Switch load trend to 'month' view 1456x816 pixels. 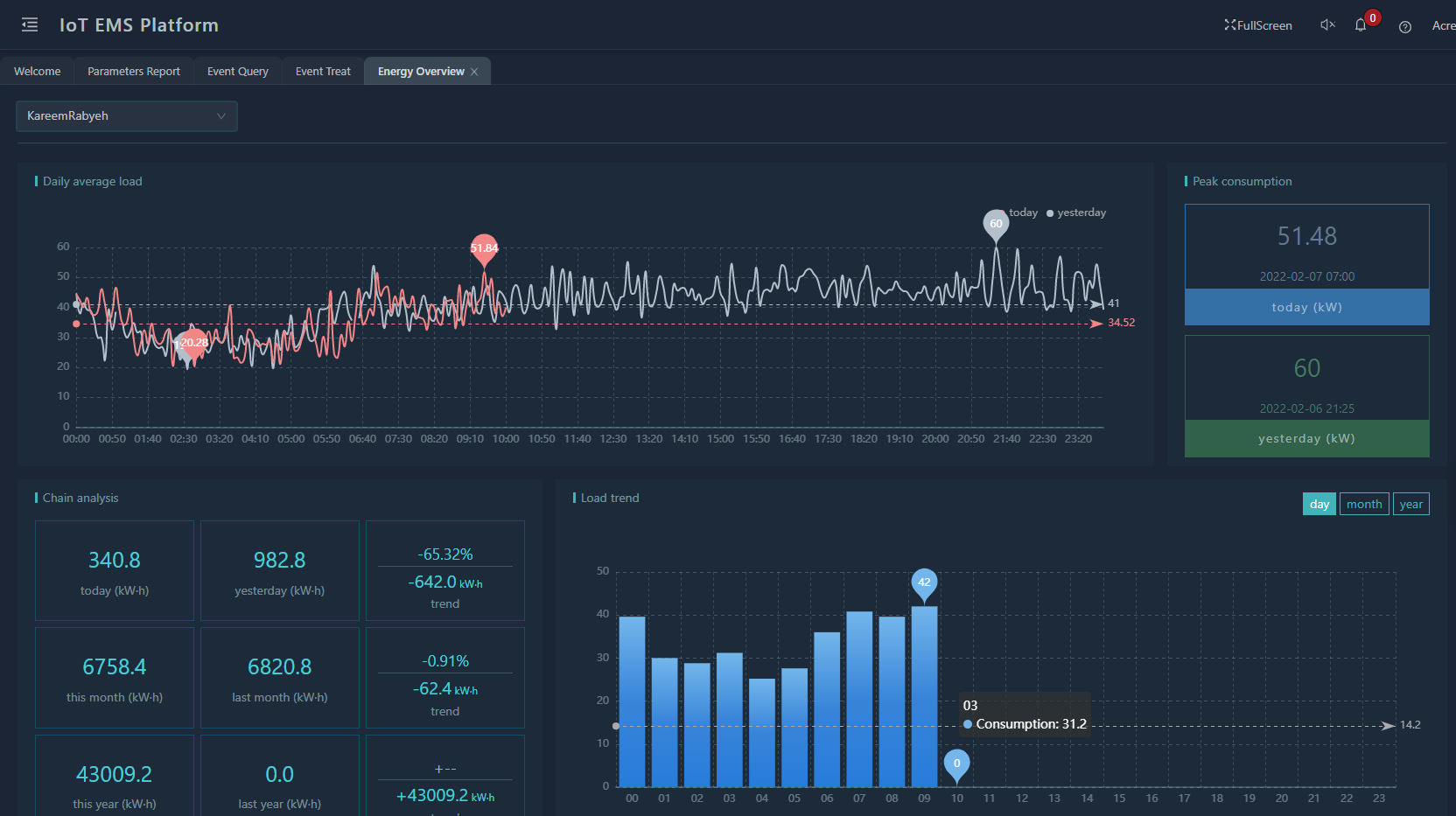click(1364, 504)
